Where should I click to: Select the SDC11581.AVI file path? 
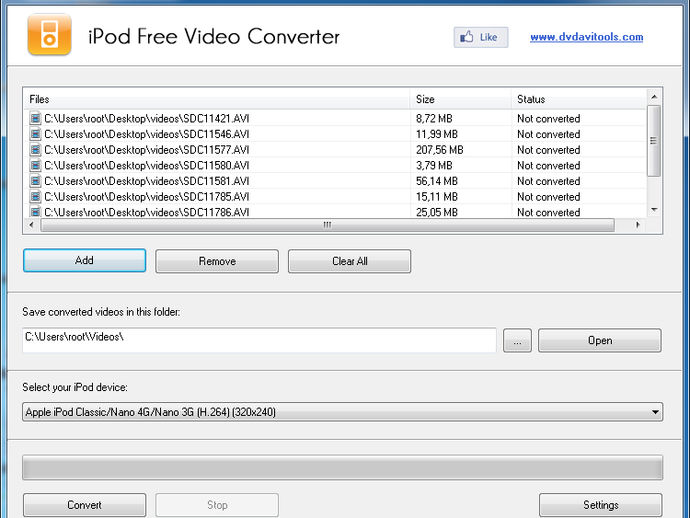click(x=147, y=181)
